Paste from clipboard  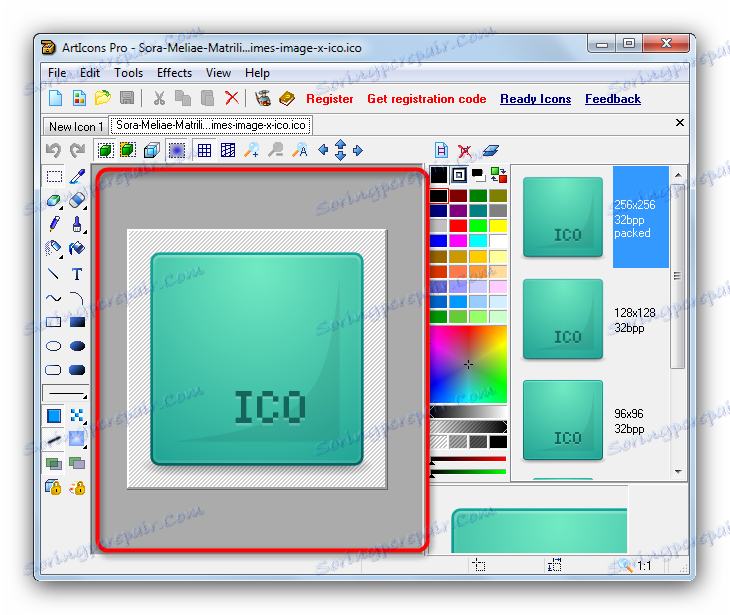(207, 98)
